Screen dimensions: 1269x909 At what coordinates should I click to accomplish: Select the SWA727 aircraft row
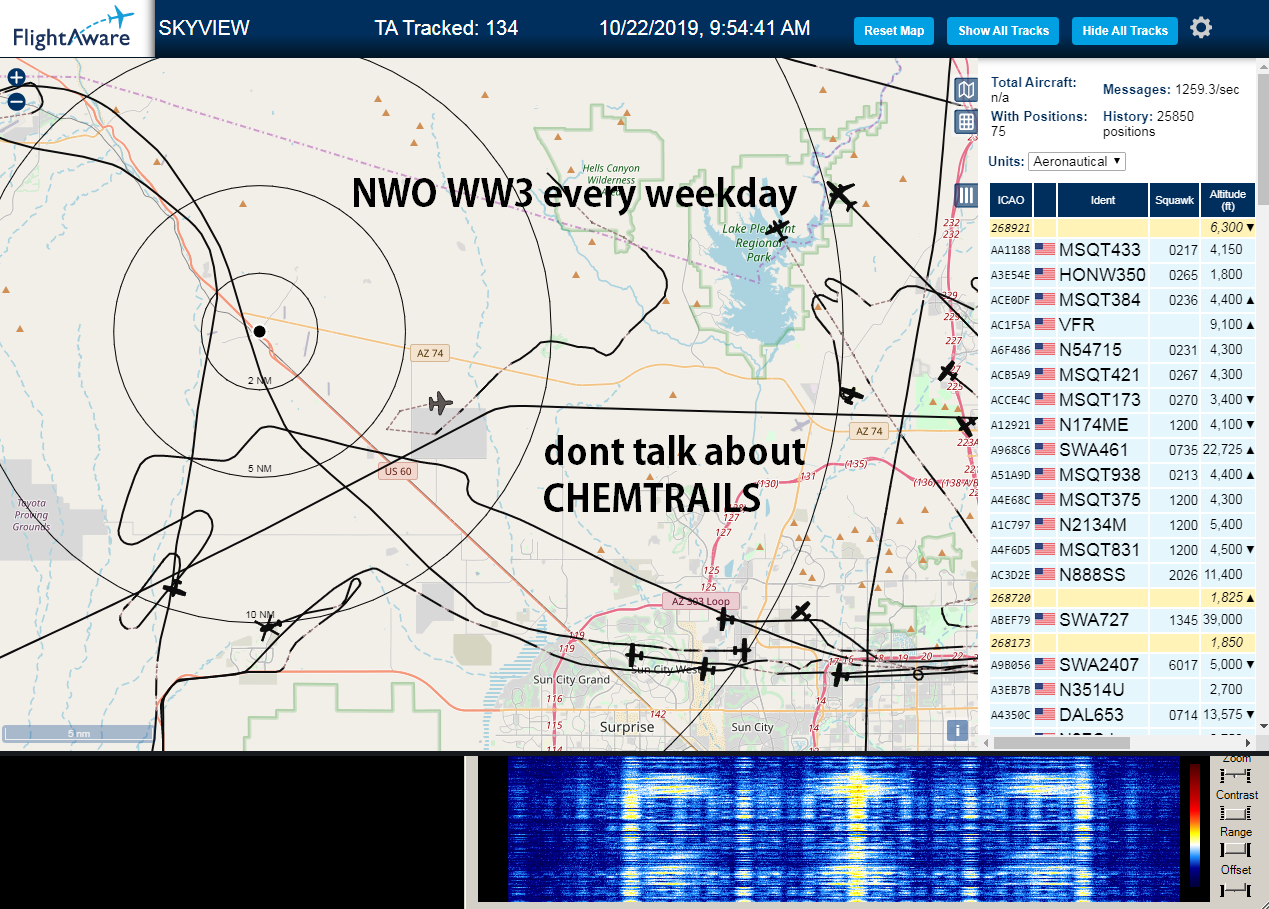tap(1122, 620)
